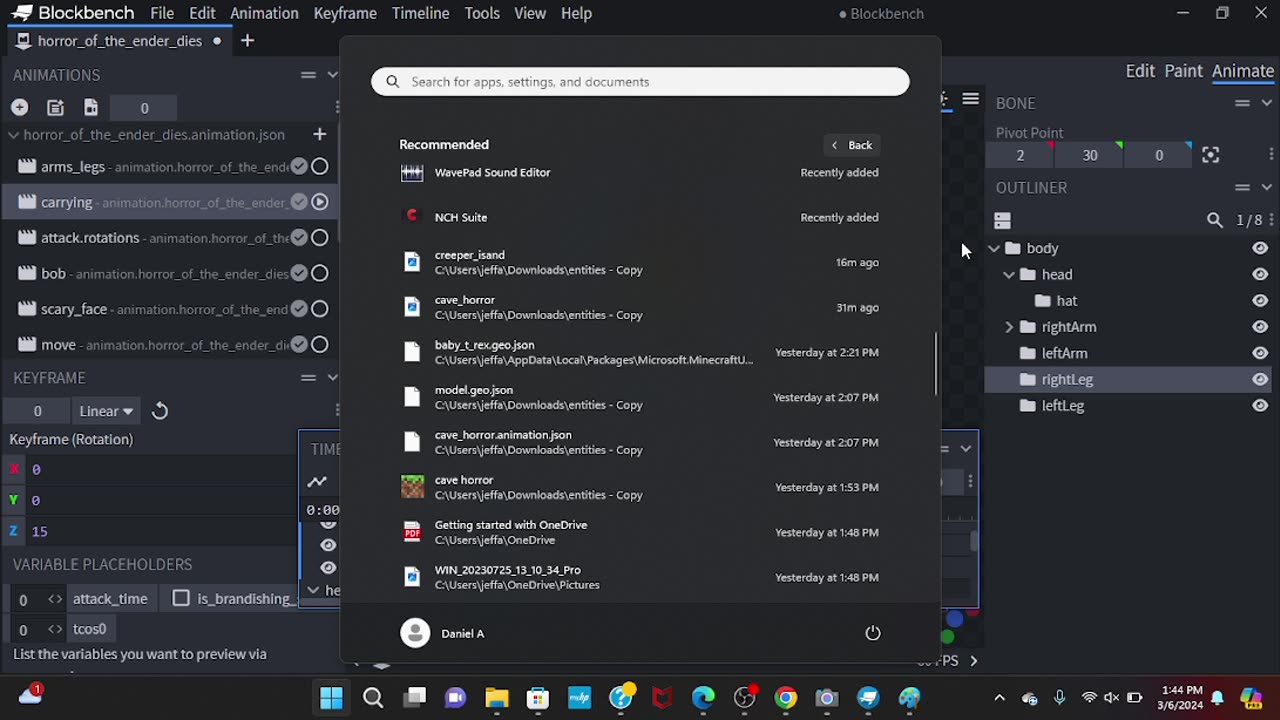
Task: Open Google Chrome from the taskbar
Action: click(786, 698)
